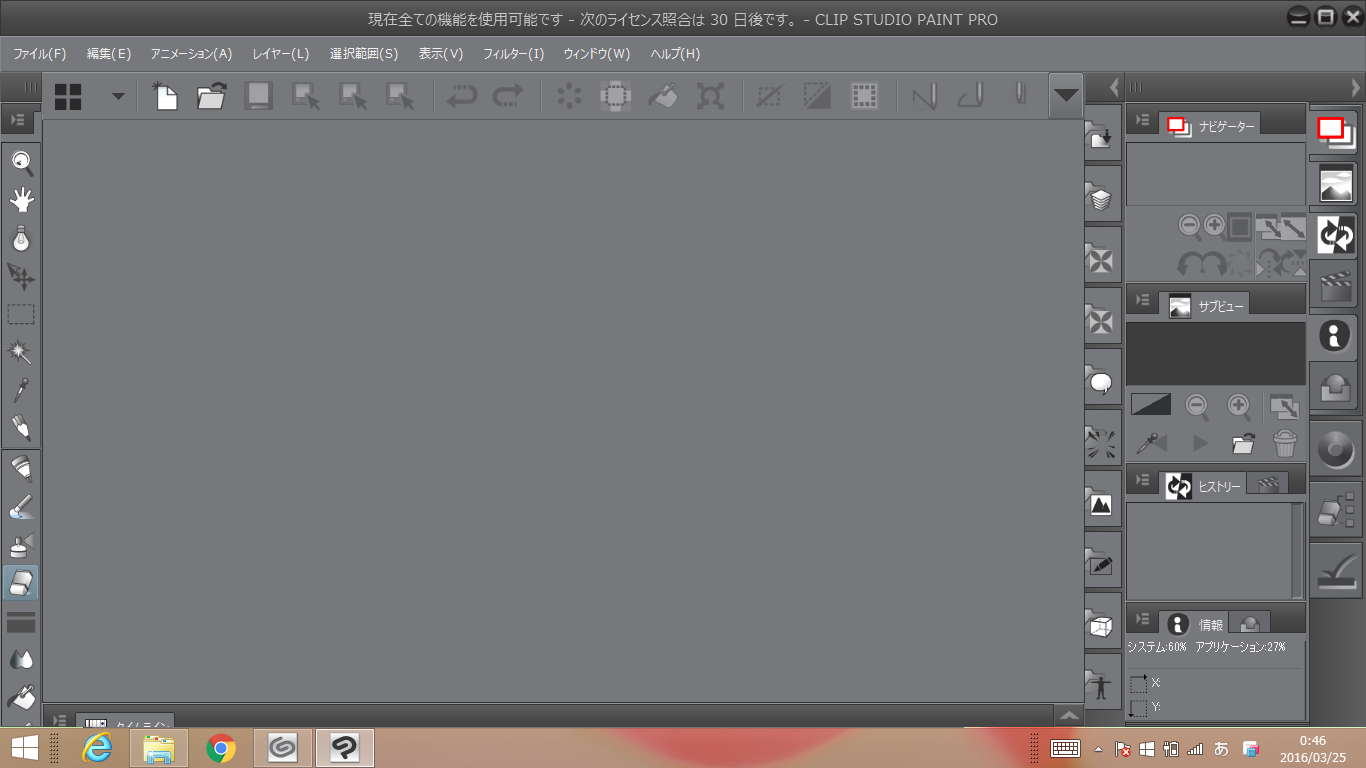Screen dimensions: 1366x768
Task: Open the ウィンドウ(W) menu
Action: pyautogui.click(x=597, y=54)
